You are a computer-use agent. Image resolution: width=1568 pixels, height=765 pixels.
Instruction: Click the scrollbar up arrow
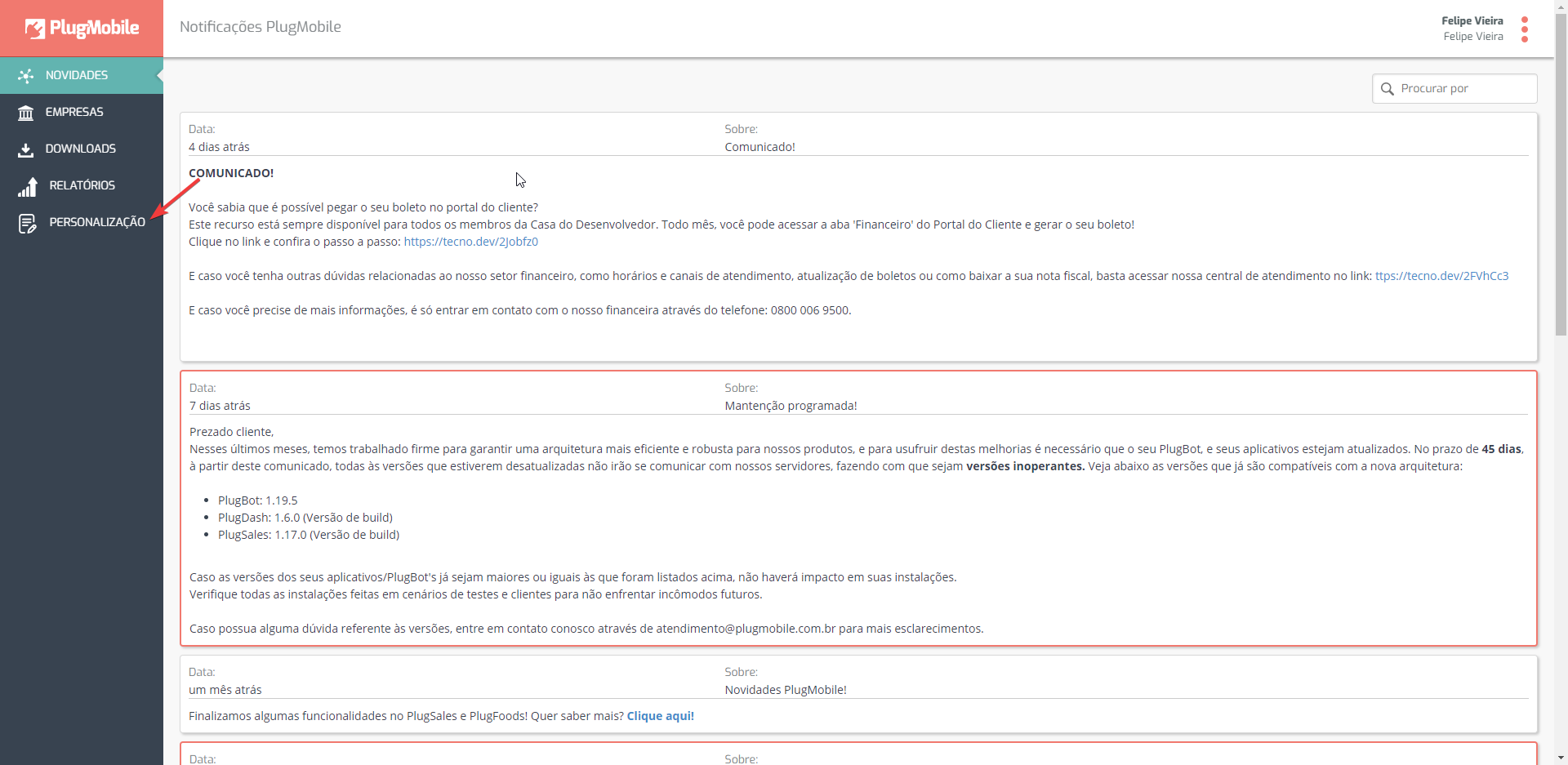pos(1561,7)
